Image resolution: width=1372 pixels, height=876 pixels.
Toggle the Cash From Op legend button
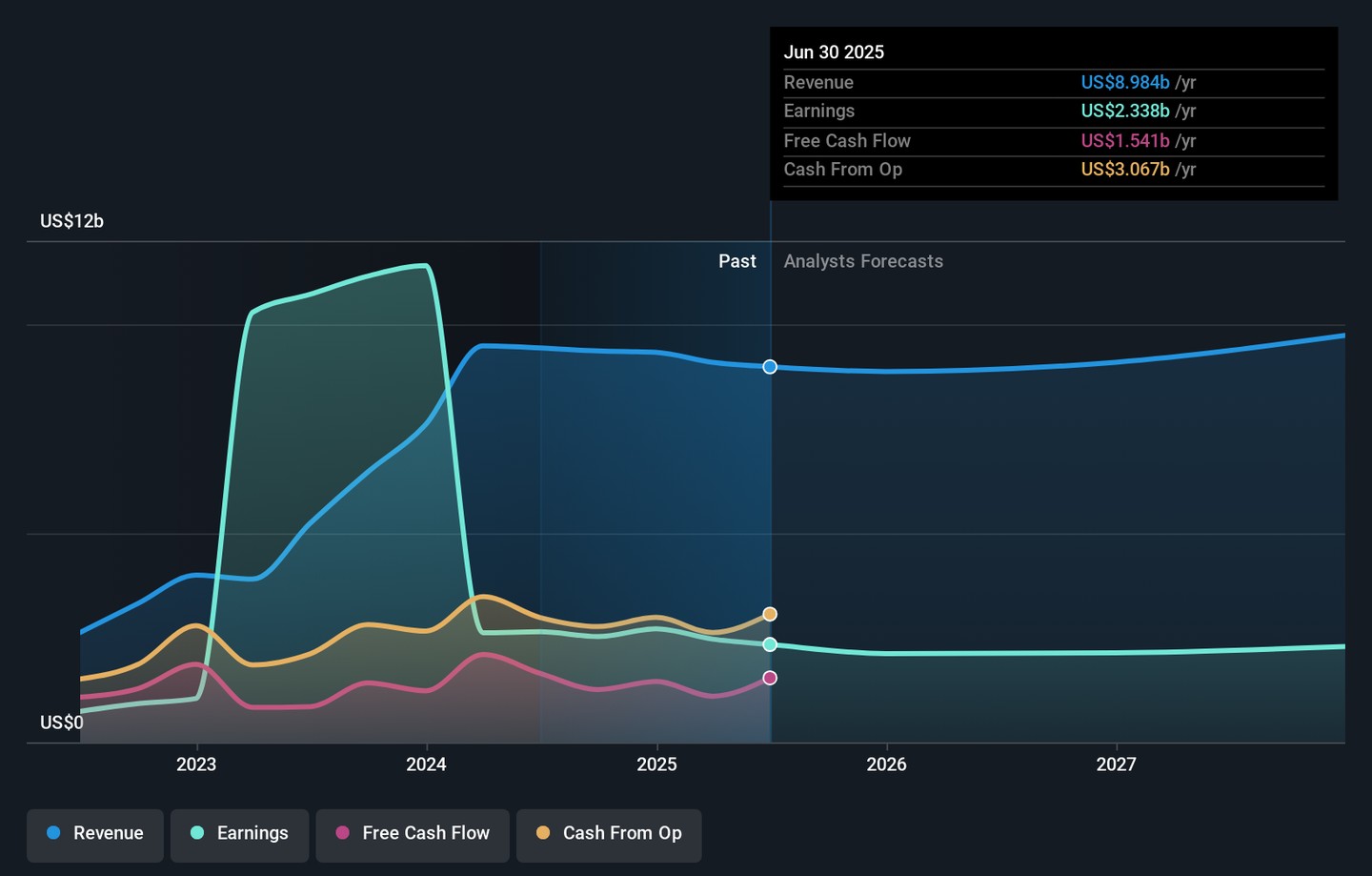(x=609, y=833)
